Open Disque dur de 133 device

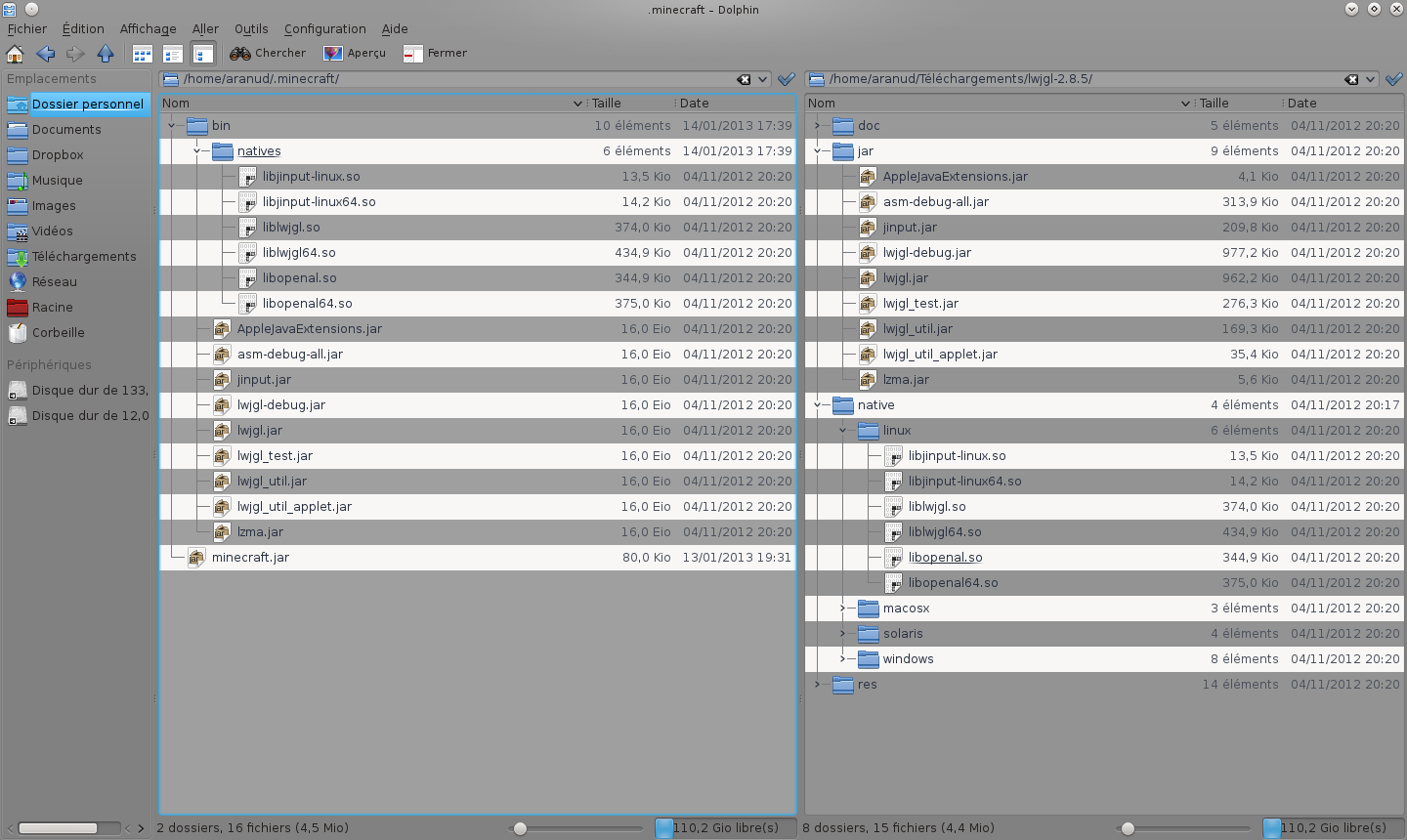point(90,390)
